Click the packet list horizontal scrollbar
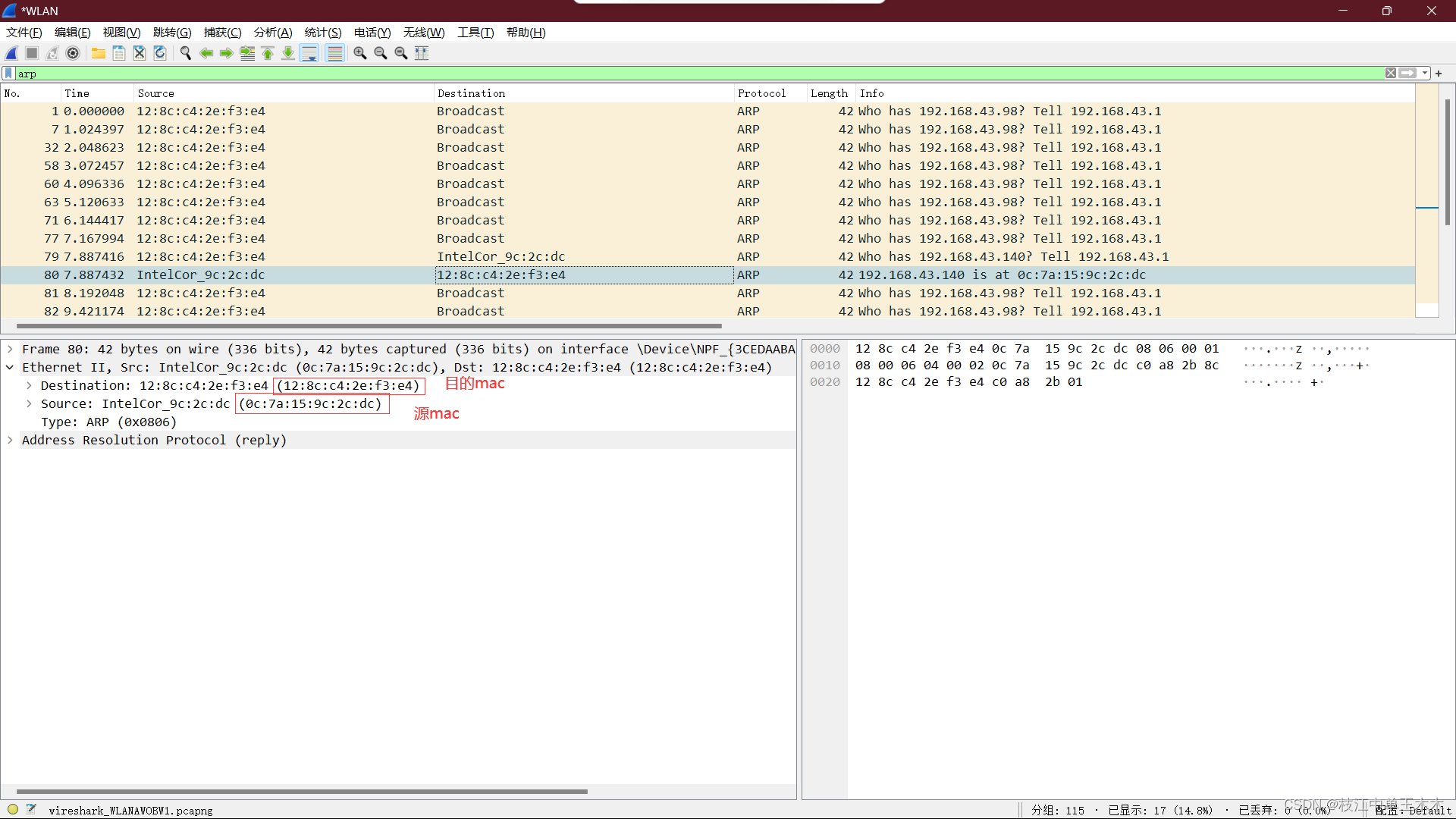This screenshot has width=1456, height=819. pyautogui.click(x=369, y=326)
